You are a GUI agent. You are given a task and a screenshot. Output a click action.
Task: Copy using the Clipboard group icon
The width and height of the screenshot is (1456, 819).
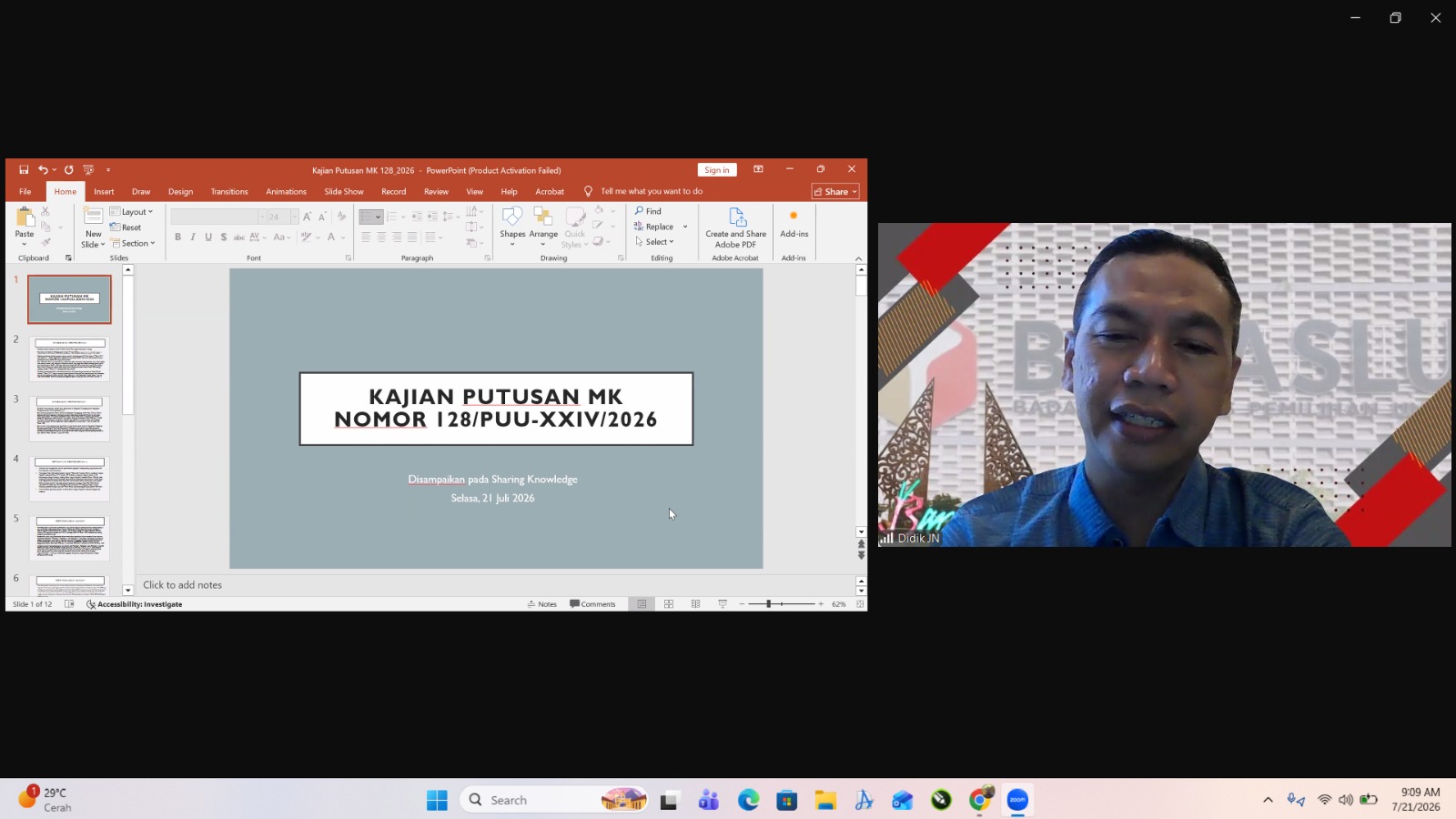45,227
